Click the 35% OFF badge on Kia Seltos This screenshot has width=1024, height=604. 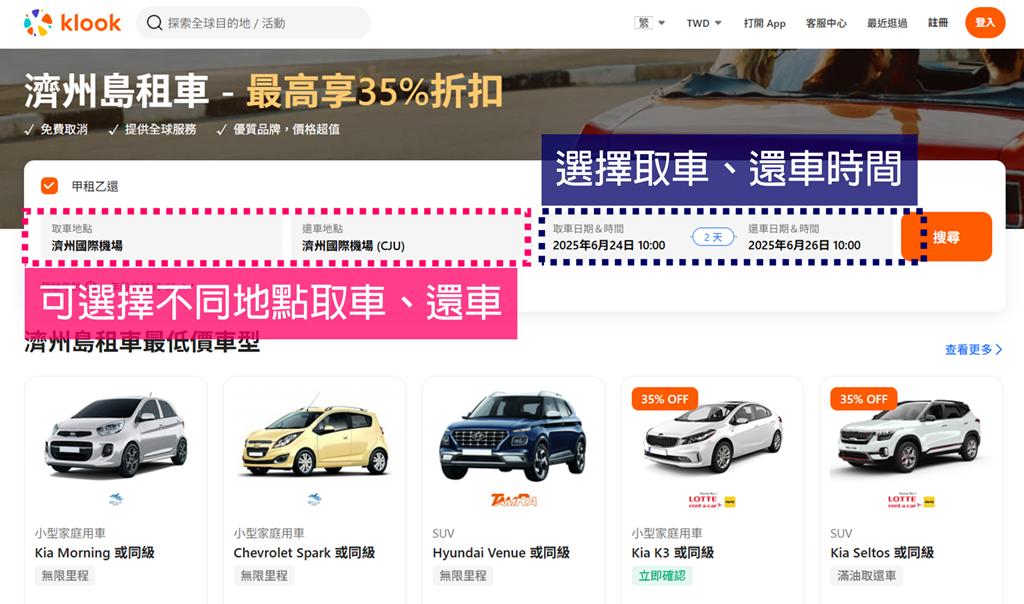(863, 399)
